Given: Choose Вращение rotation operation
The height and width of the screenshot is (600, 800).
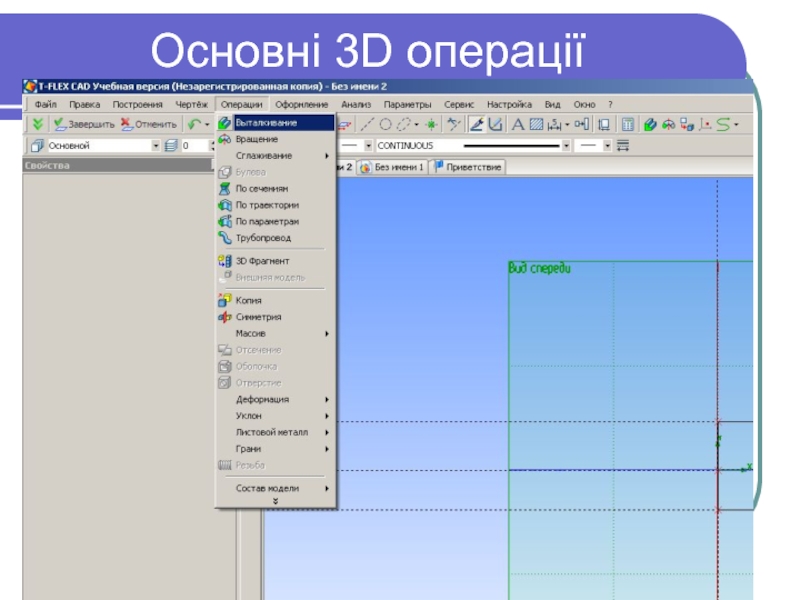Looking at the screenshot, I should (x=257, y=139).
